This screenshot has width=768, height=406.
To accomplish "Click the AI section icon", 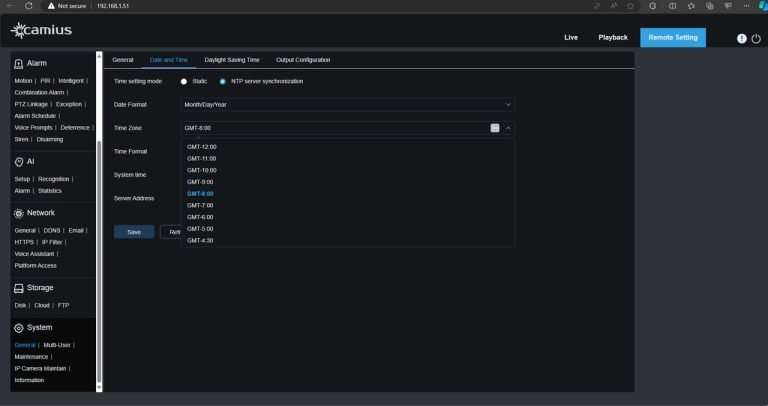I will 19,161.
